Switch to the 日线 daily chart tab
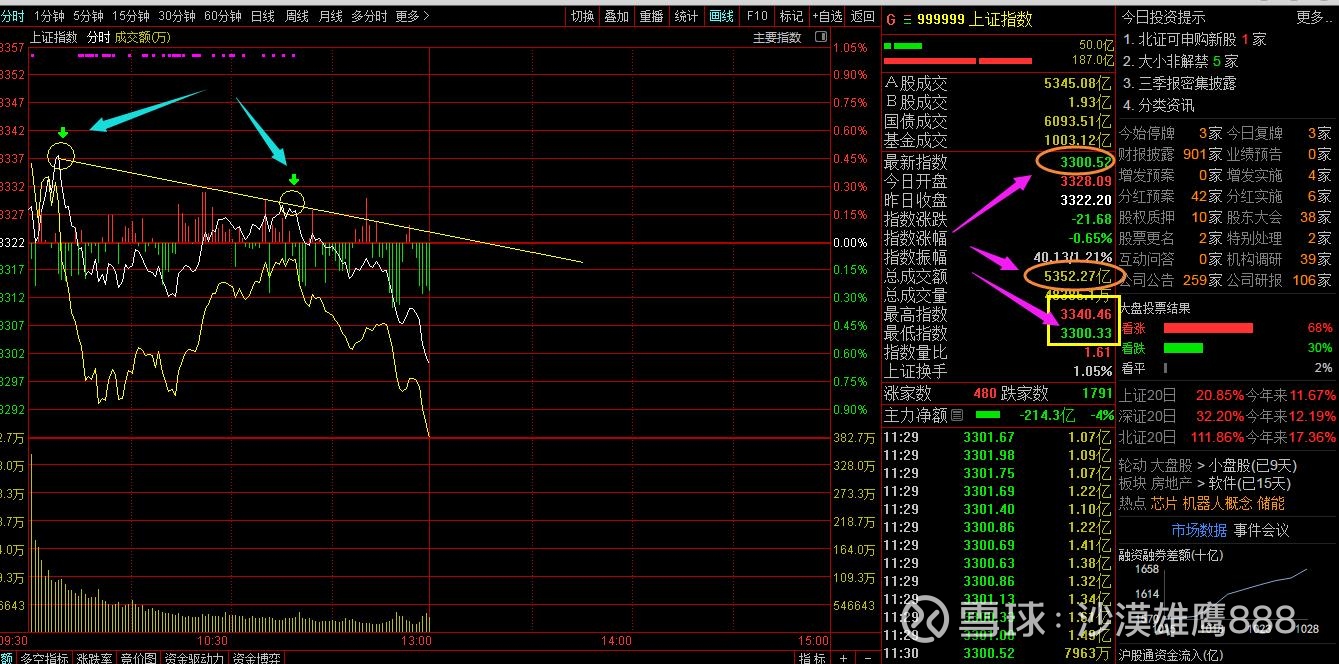 click(263, 16)
